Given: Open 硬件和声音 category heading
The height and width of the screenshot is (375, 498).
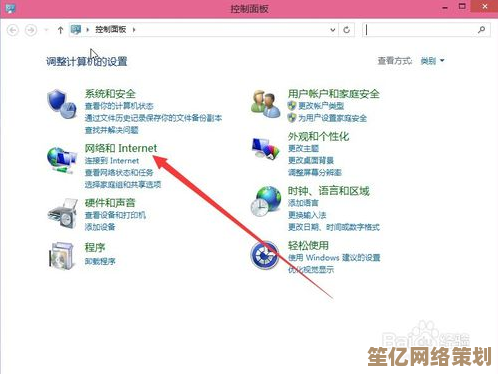Looking at the screenshot, I should tap(110, 203).
